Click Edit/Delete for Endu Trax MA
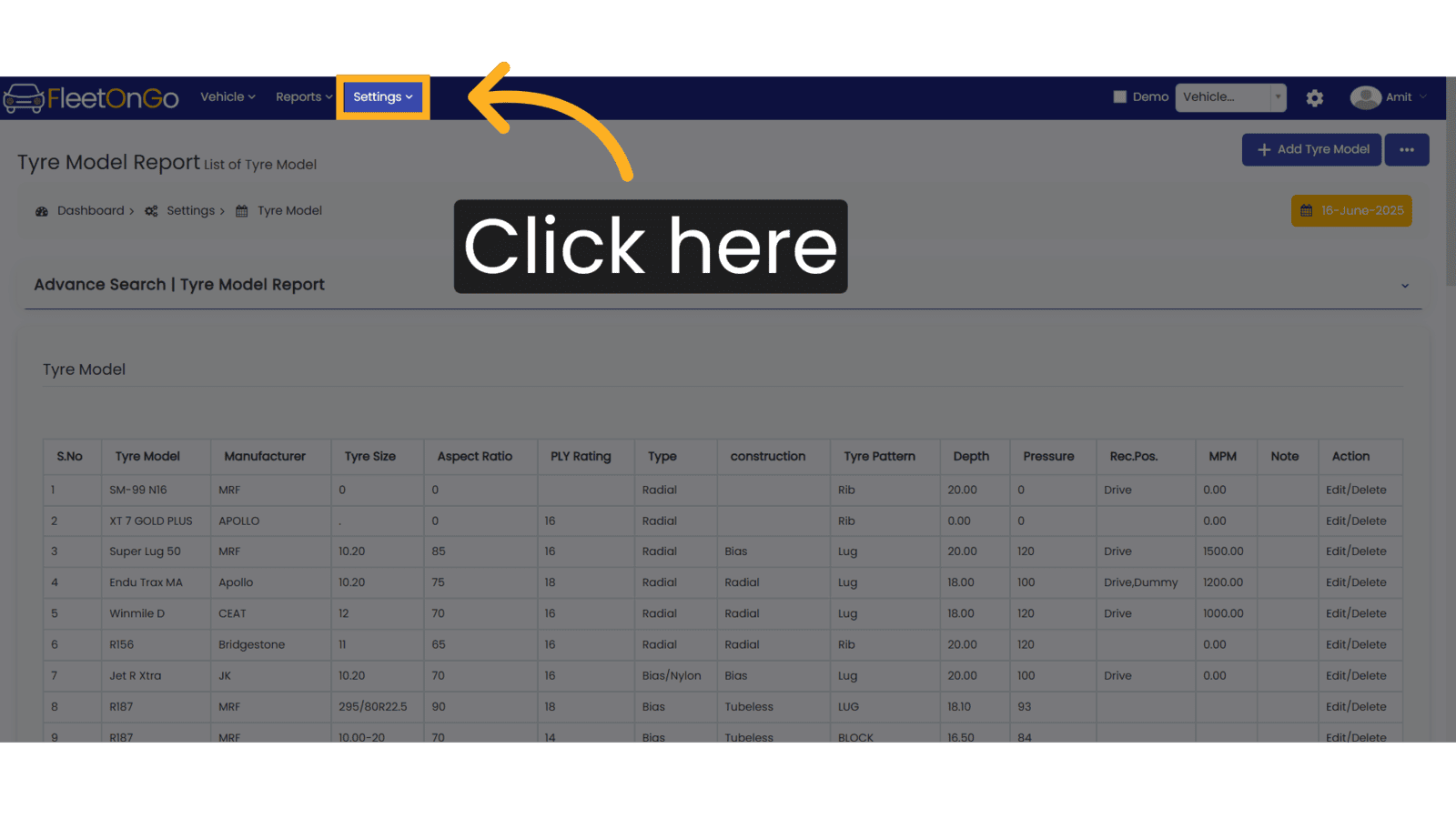 coord(1356,582)
